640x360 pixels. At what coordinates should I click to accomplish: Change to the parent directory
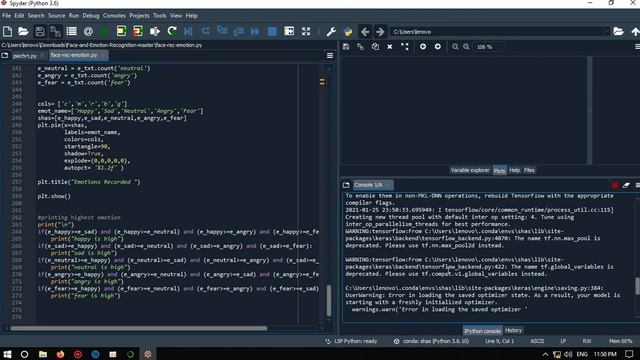click(x=635, y=31)
